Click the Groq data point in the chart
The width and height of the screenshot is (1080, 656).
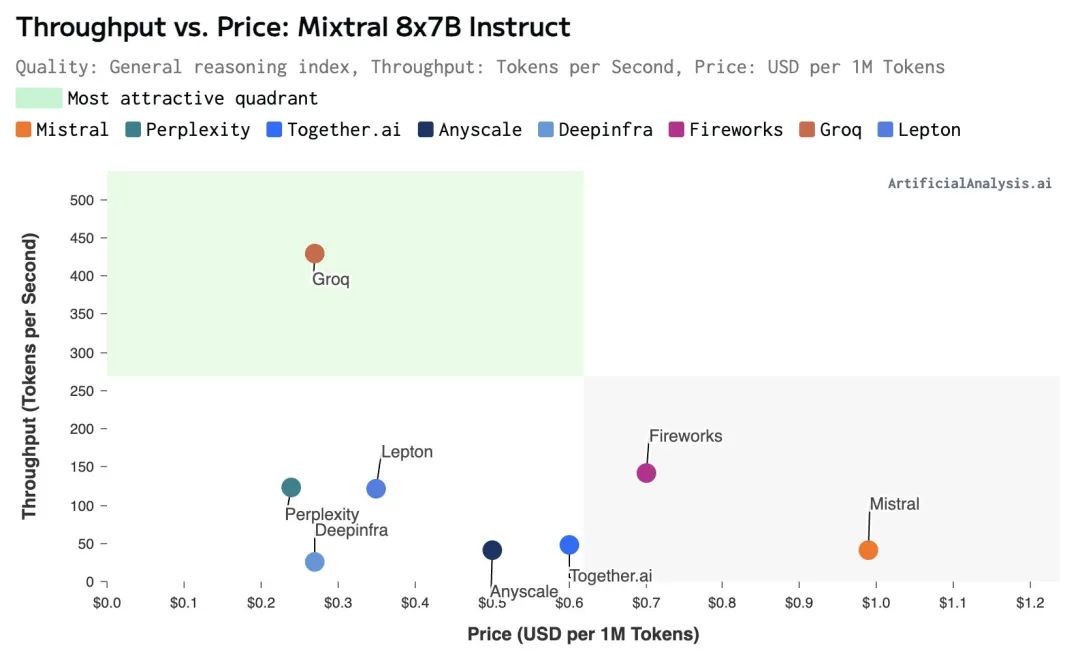314,253
